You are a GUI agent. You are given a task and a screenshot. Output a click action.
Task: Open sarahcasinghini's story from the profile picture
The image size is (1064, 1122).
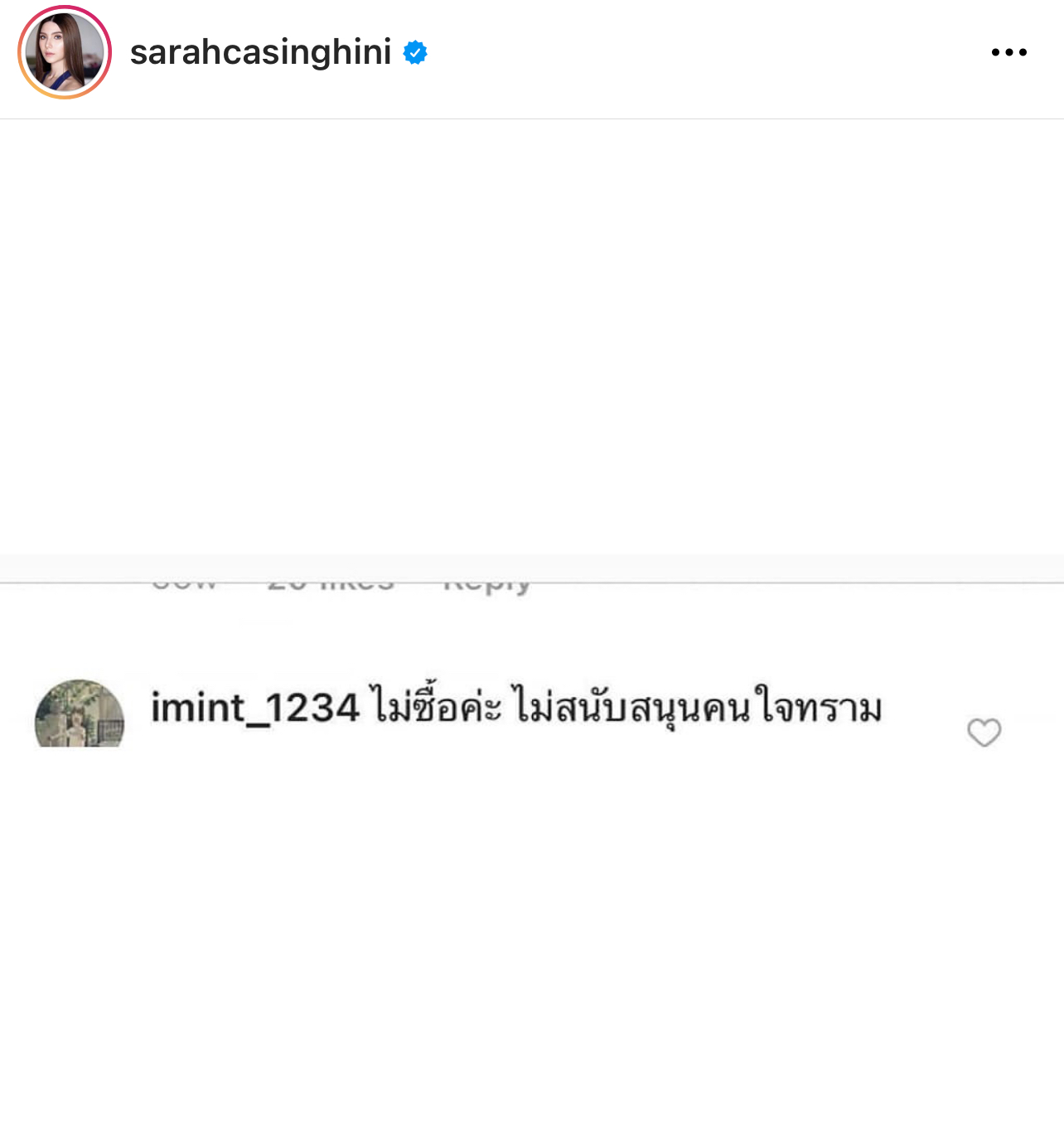click(65, 52)
